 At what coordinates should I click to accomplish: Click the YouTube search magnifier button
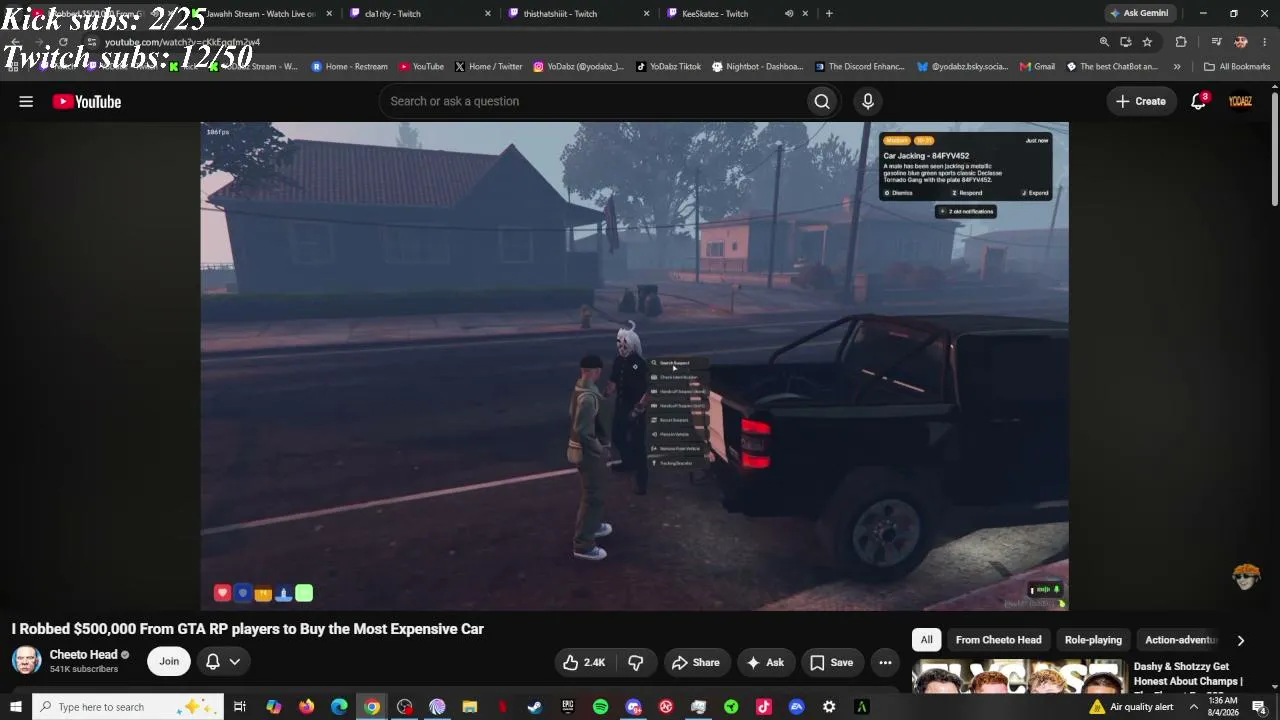tap(822, 101)
